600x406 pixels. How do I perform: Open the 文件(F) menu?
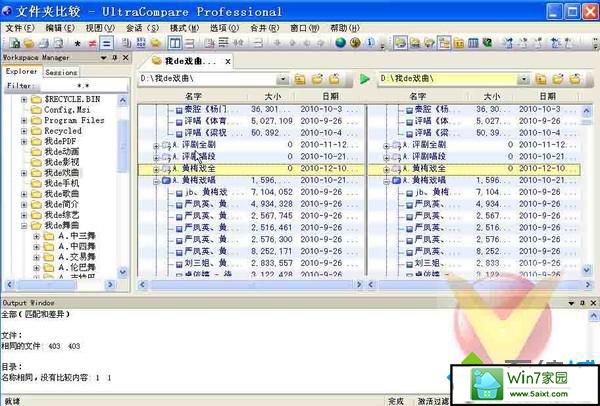pos(20,28)
